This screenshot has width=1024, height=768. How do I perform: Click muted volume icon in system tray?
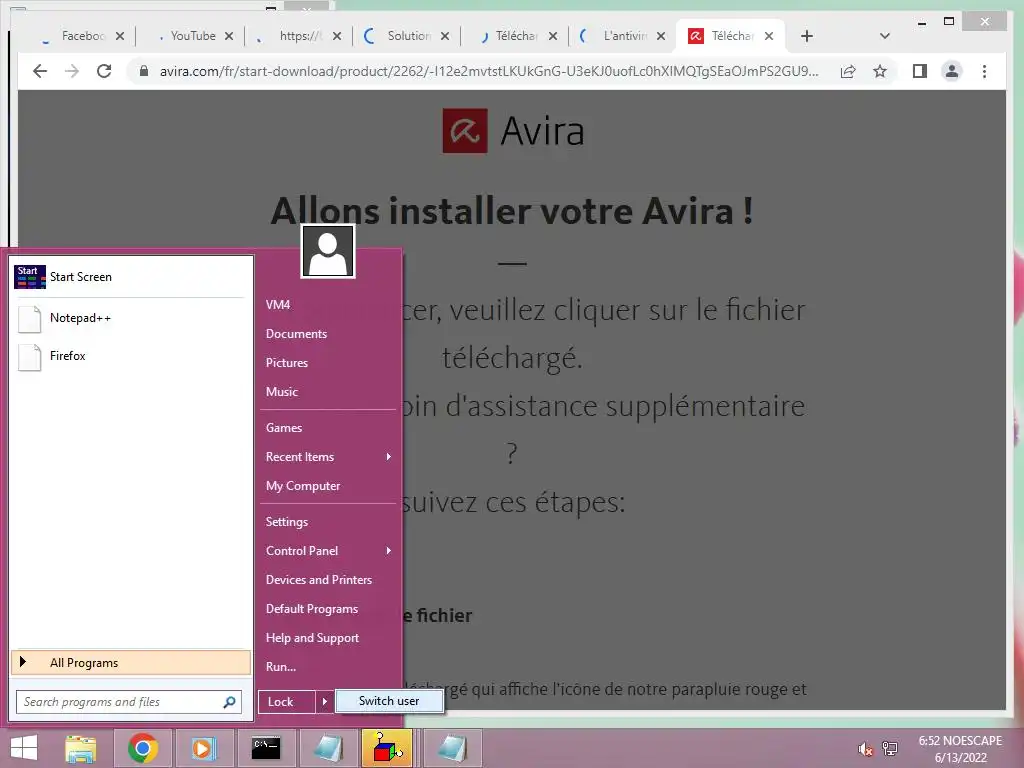point(866,750)
